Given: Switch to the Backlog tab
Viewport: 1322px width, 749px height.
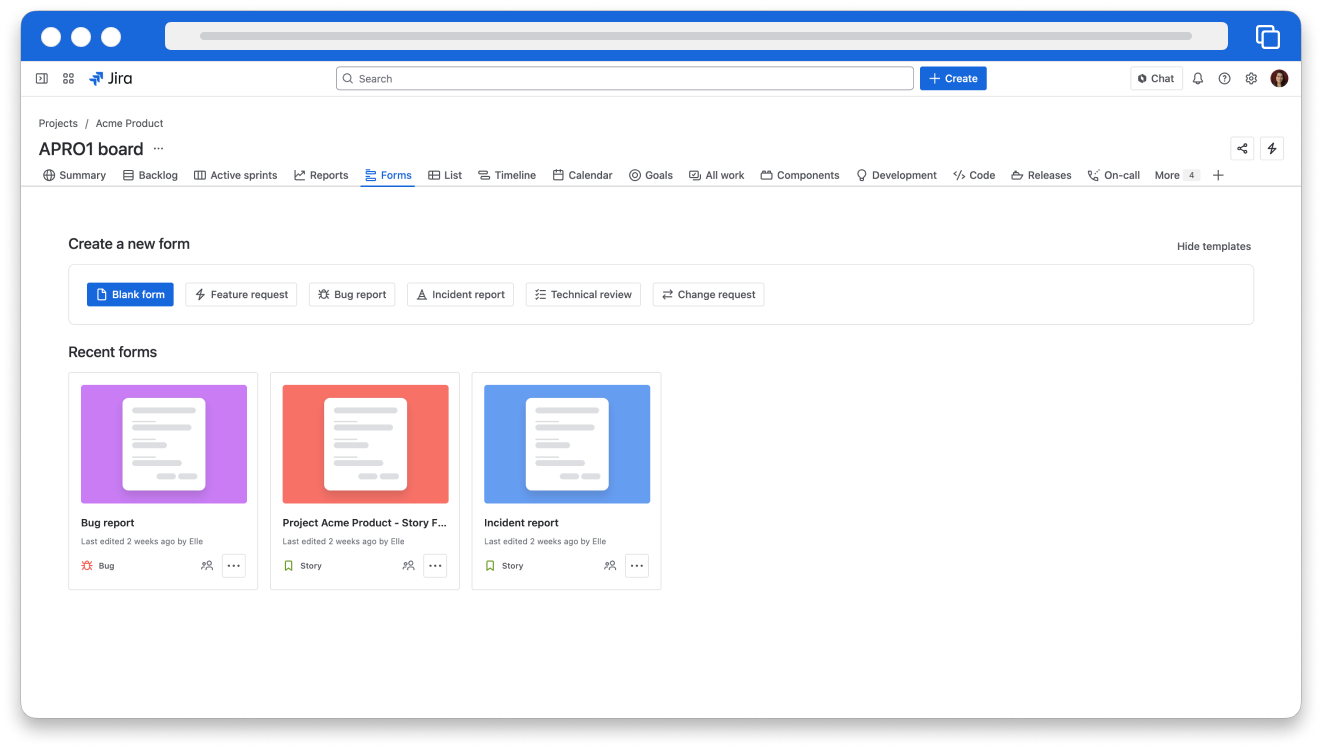Looking at the screenshot, I should tap(150, 175).
